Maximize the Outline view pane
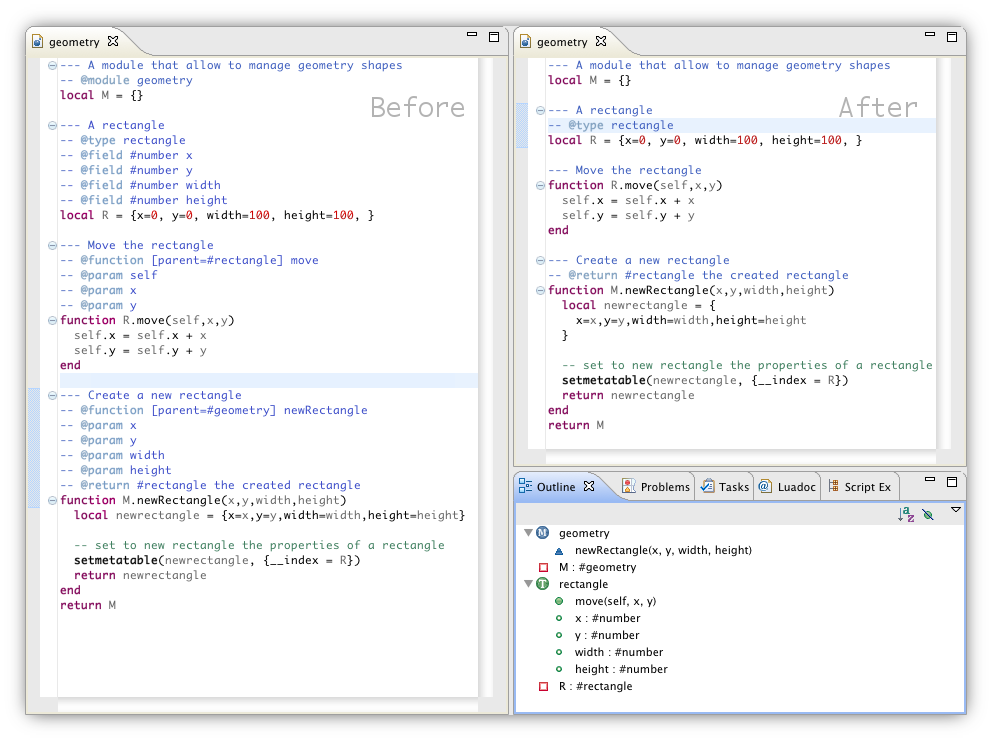The height and width of the screenshot is (742, 993). point(952,482)
